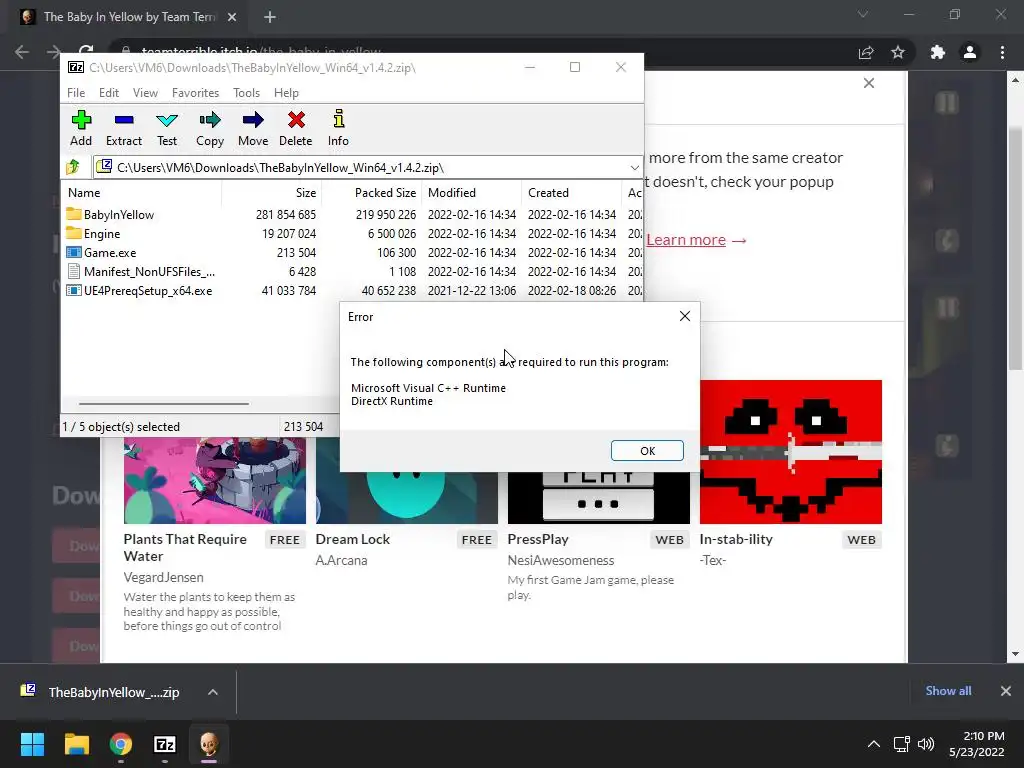
Task: Open the Chrome profile icon
Action: (970, 52)
